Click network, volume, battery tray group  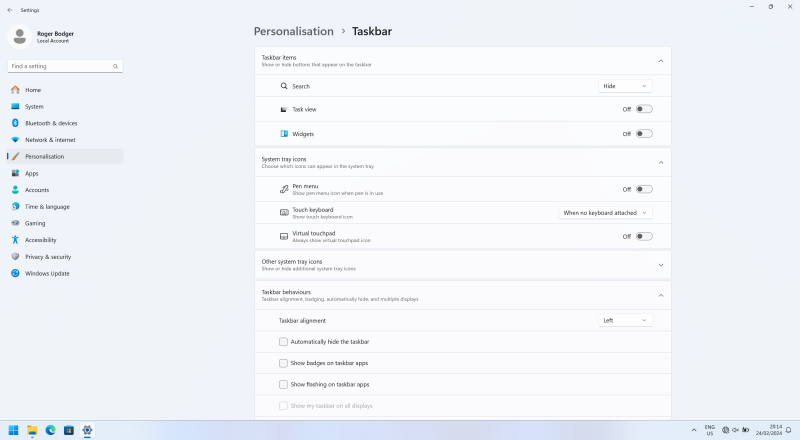pos(735,430)
